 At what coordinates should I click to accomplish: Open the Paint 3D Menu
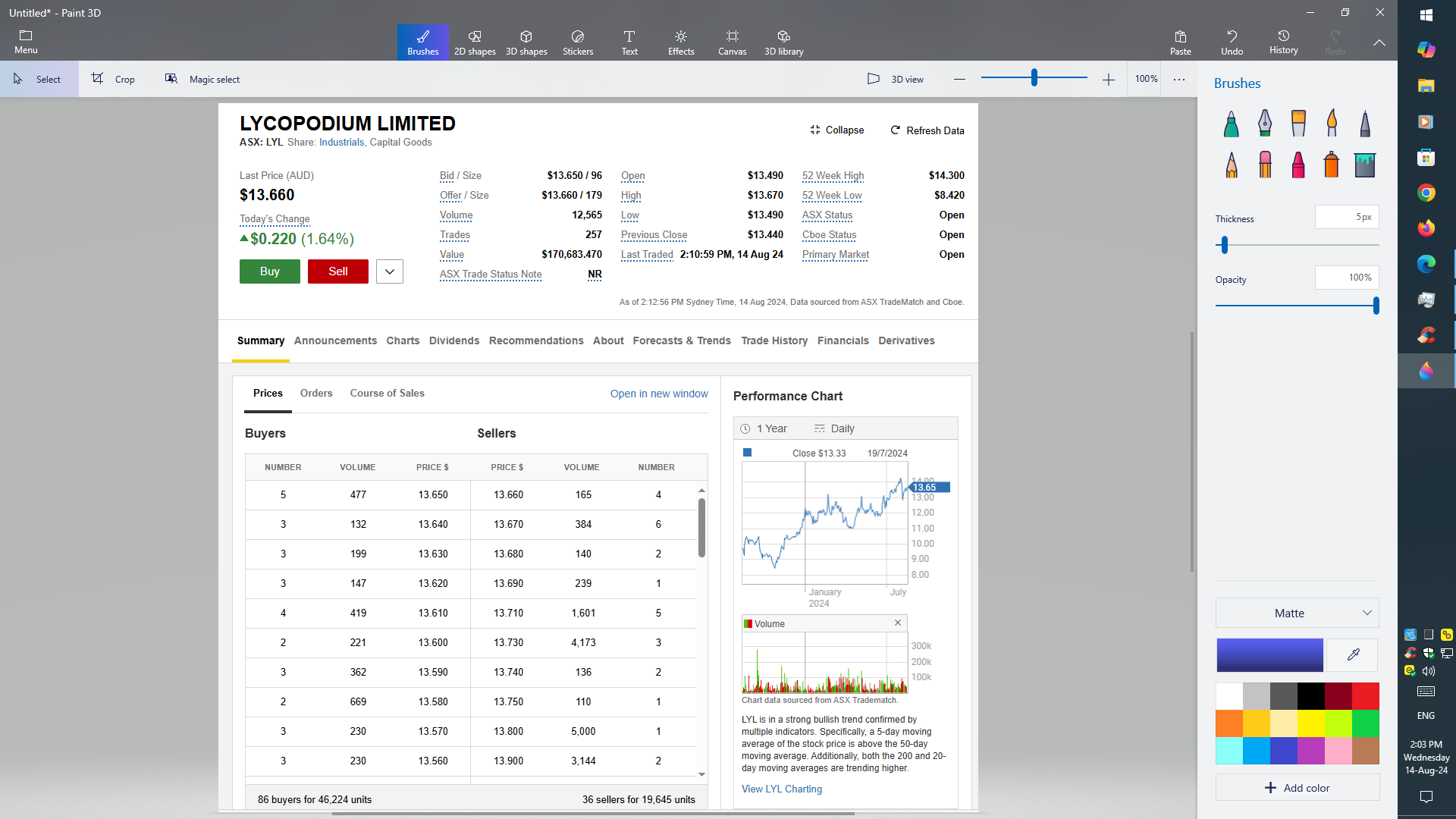pyautogui.click(x=26, y=42)
